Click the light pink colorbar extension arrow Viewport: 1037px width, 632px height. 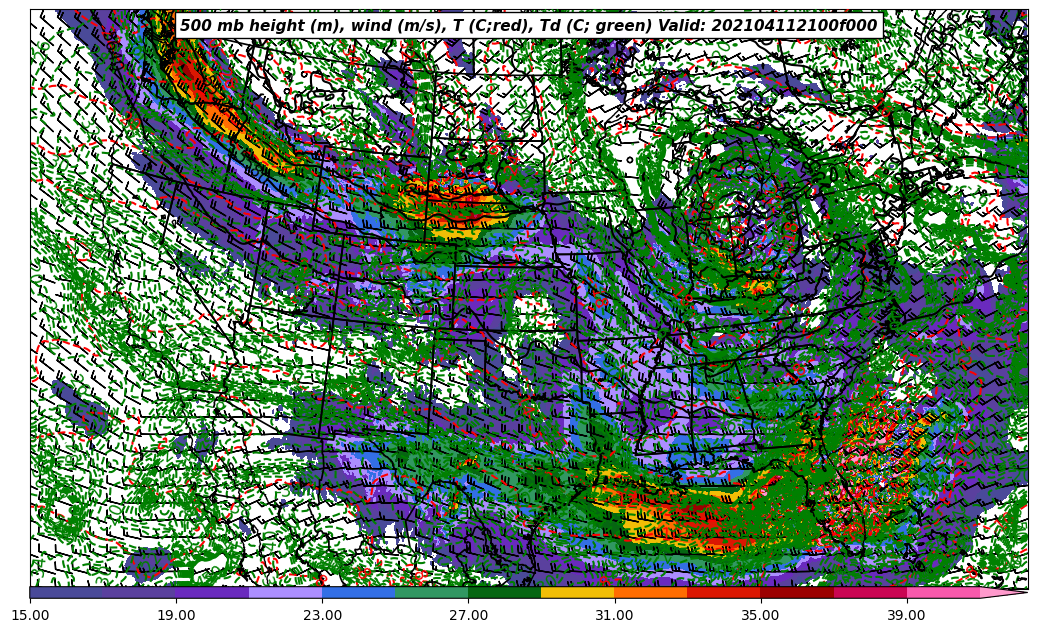pos(1002,593)
